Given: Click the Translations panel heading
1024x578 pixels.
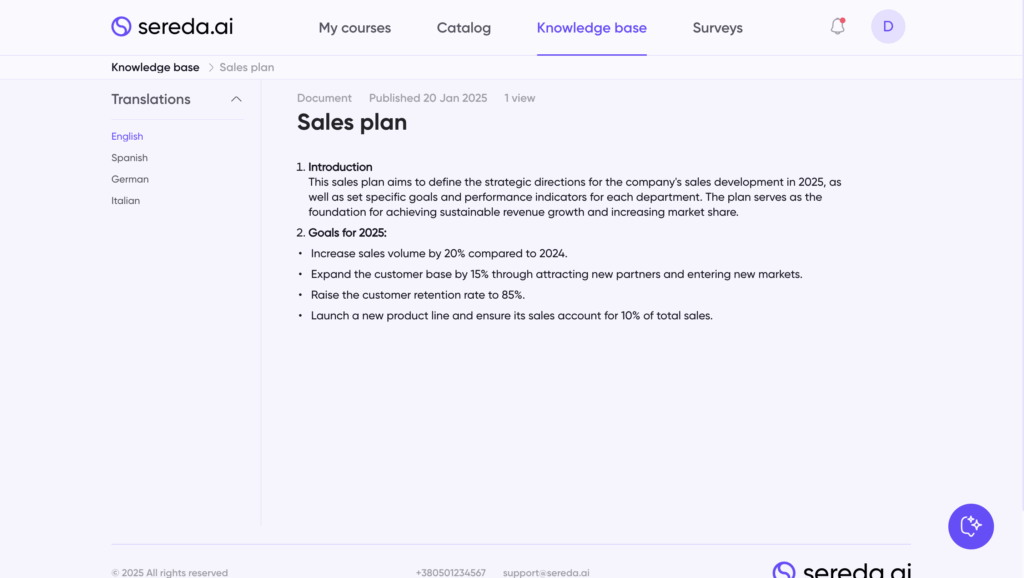Looking at the screenshot, I should point(151,99).
